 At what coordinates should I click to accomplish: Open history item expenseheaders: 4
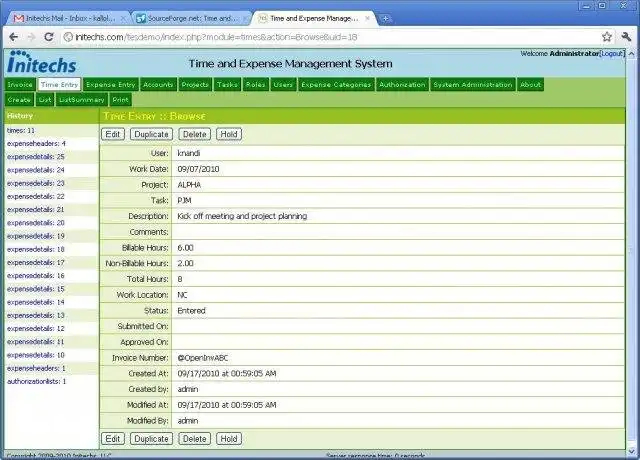tap(36, 144)
